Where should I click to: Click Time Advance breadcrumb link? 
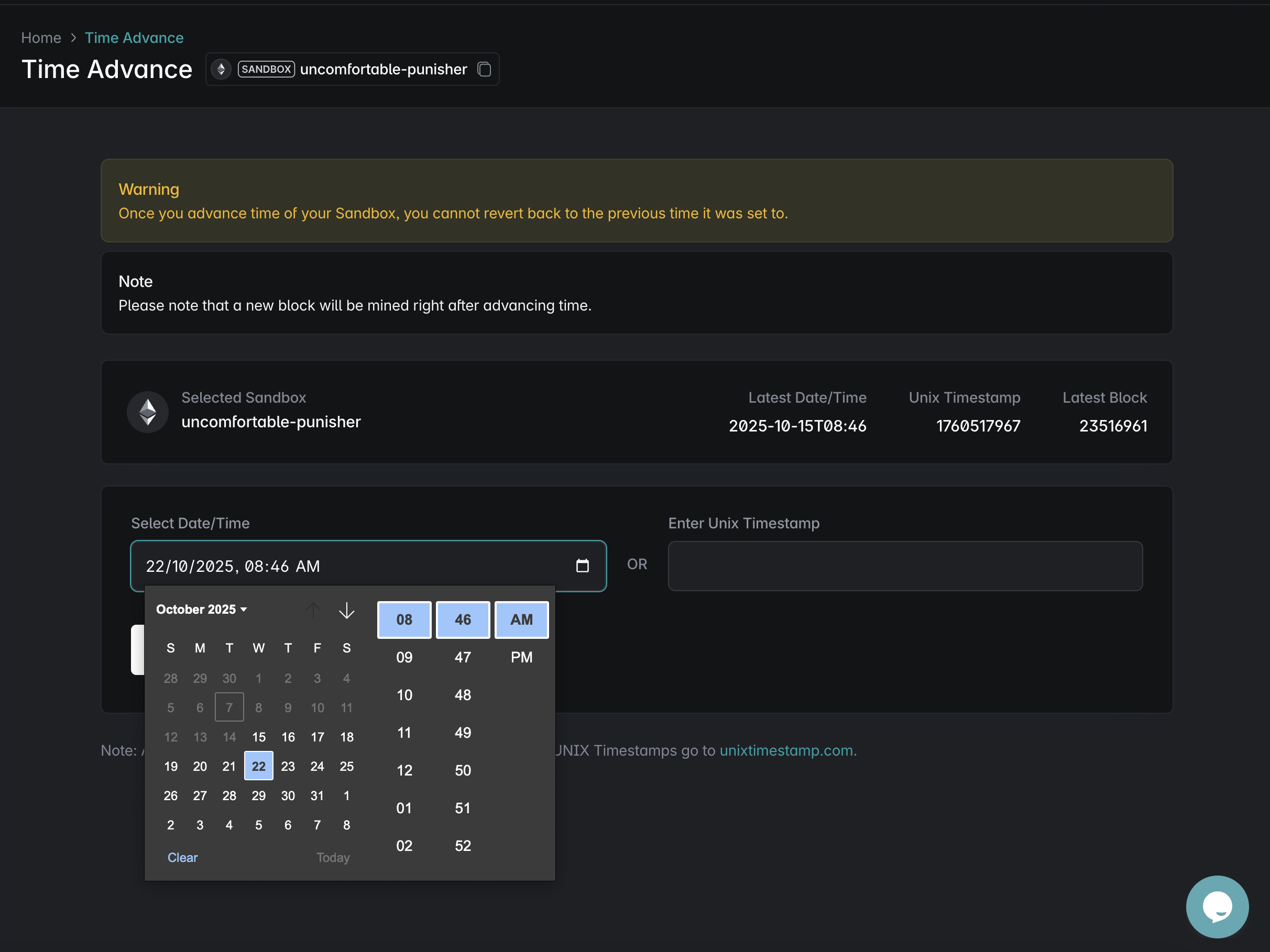(134, 38)
